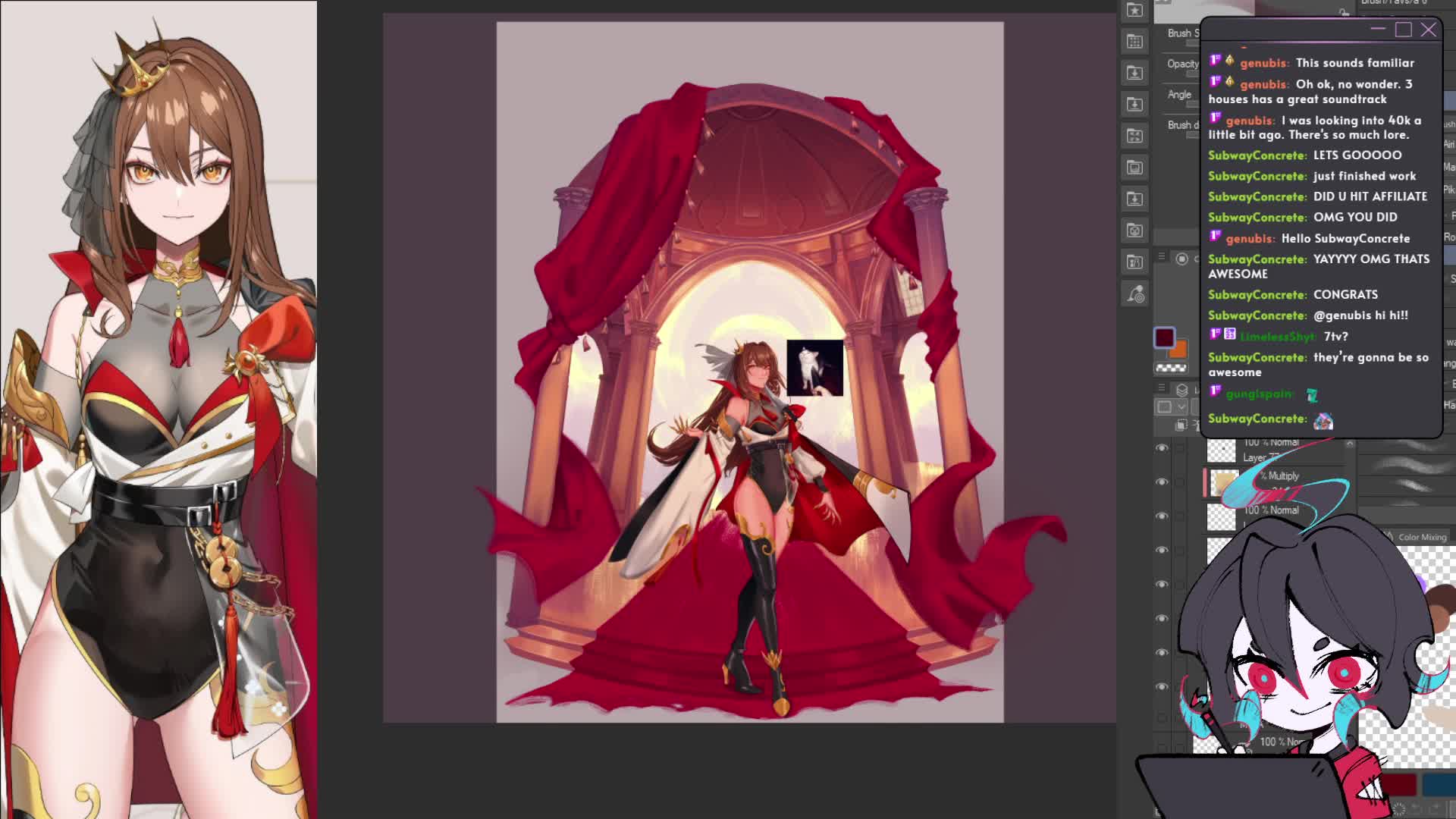Image resolution: width=1456 pixels, height=819 pixels.
Task: Click 'CONGRATS' chat message
Action: [1345, 294]
